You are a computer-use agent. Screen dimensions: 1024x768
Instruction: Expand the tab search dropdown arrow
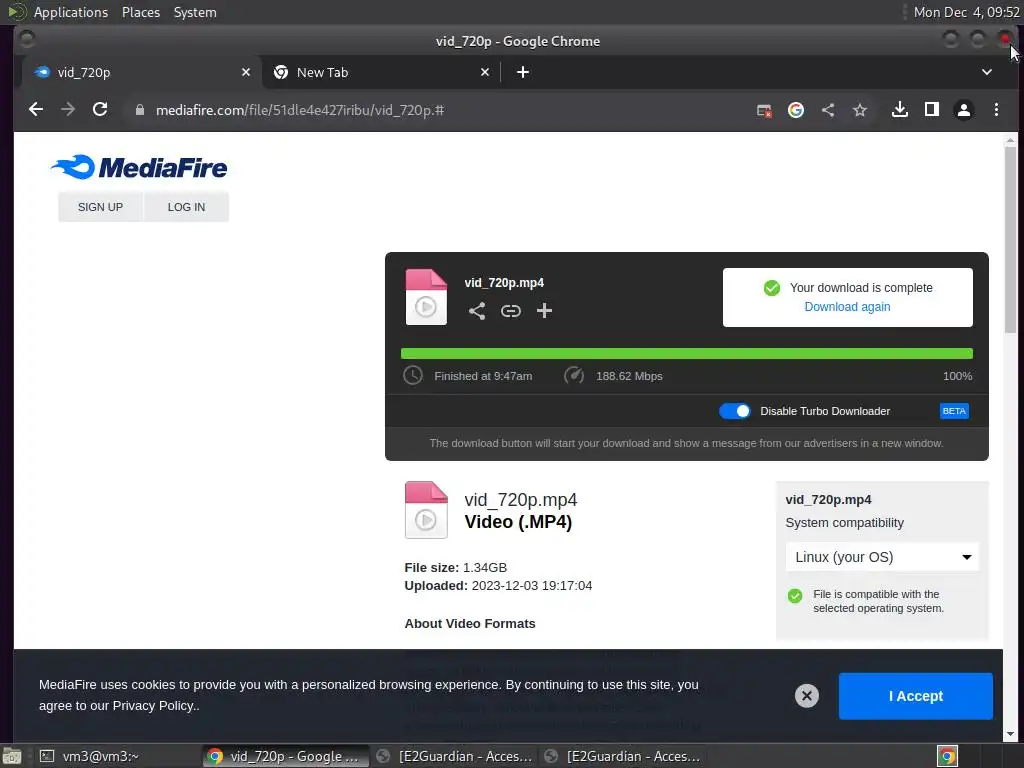(987, 72)
